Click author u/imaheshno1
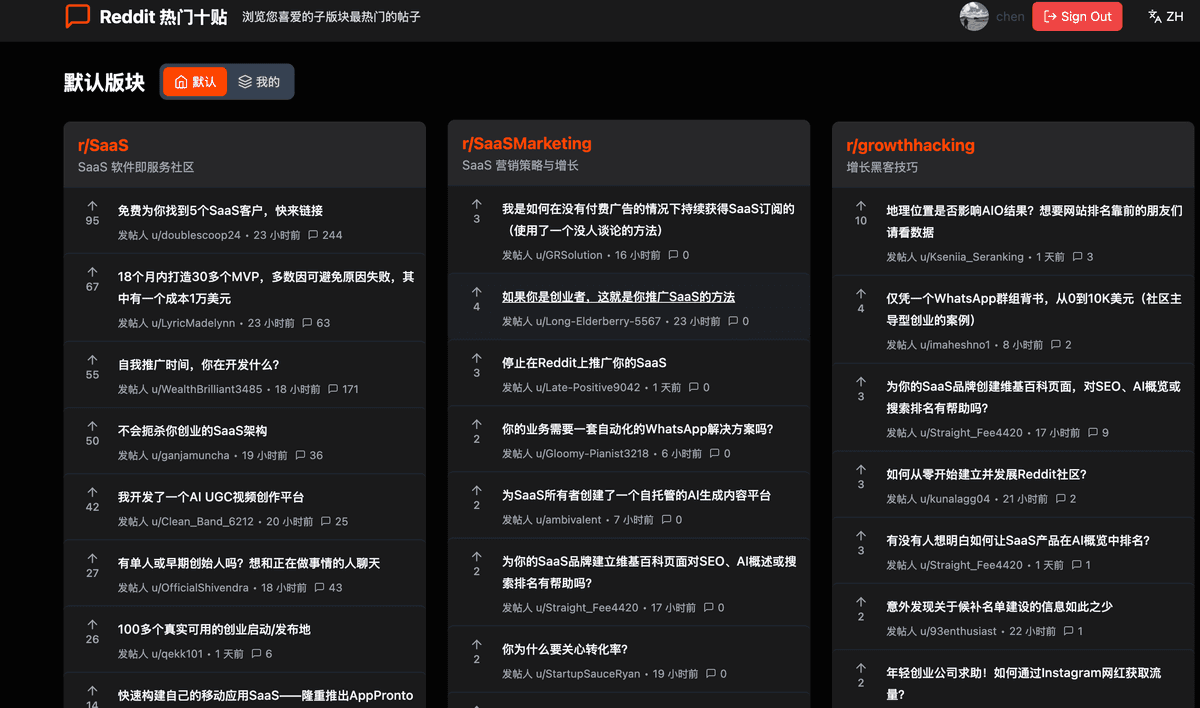 [x=955, y=344]
